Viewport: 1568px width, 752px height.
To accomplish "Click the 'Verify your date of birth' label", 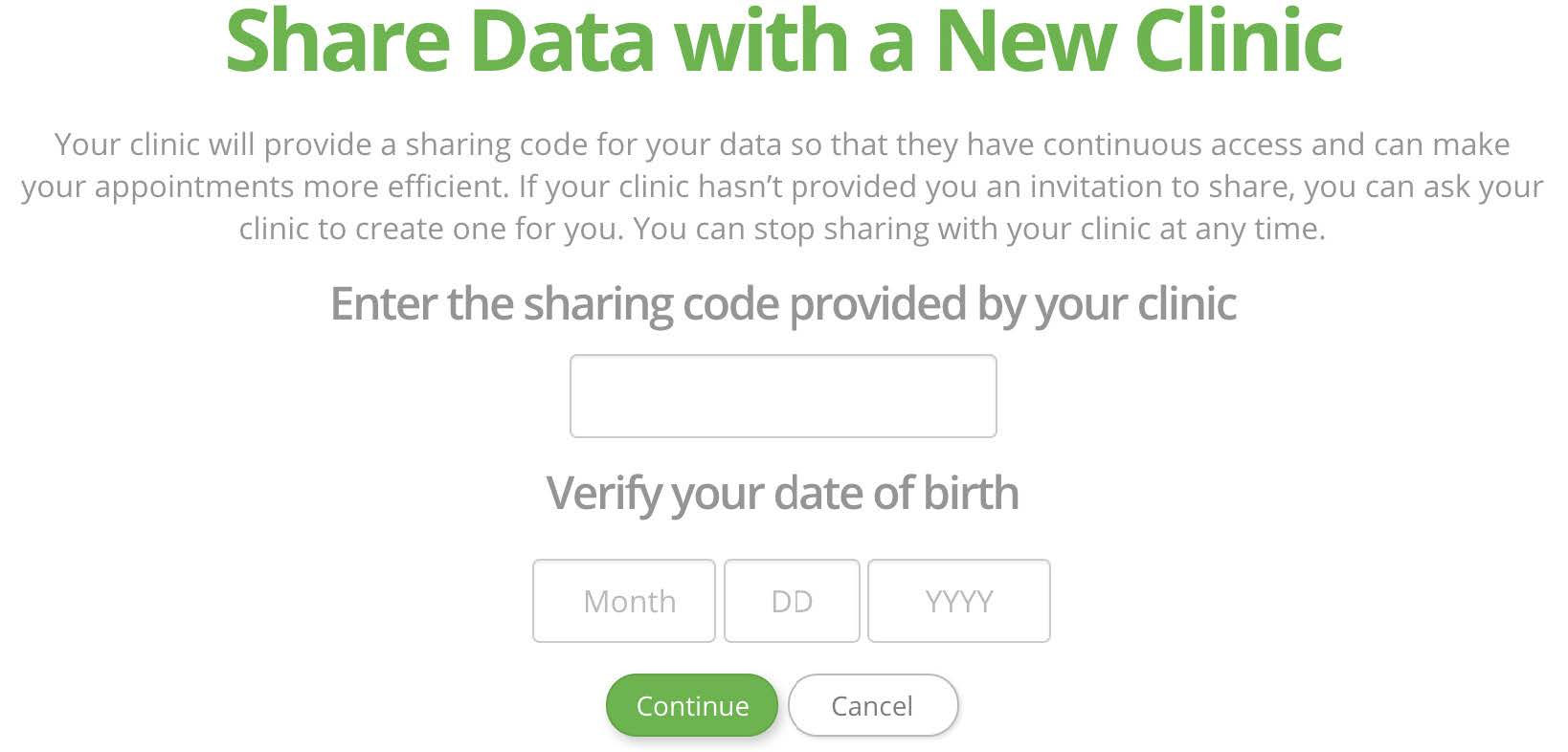I will click(782, 494).
